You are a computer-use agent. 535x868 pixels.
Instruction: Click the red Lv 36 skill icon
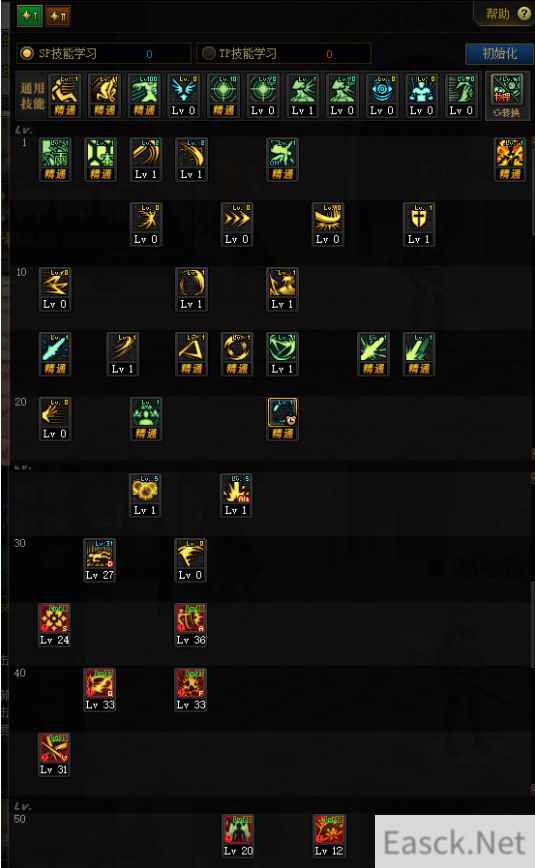pyautogui.click(x=191, y=625)
